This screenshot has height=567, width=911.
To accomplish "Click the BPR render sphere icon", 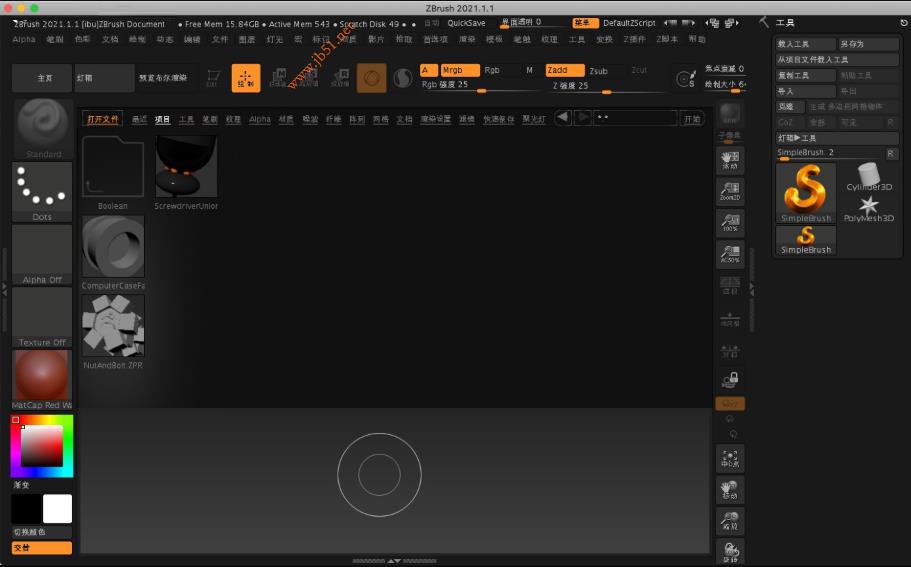I will coord(730,113).
